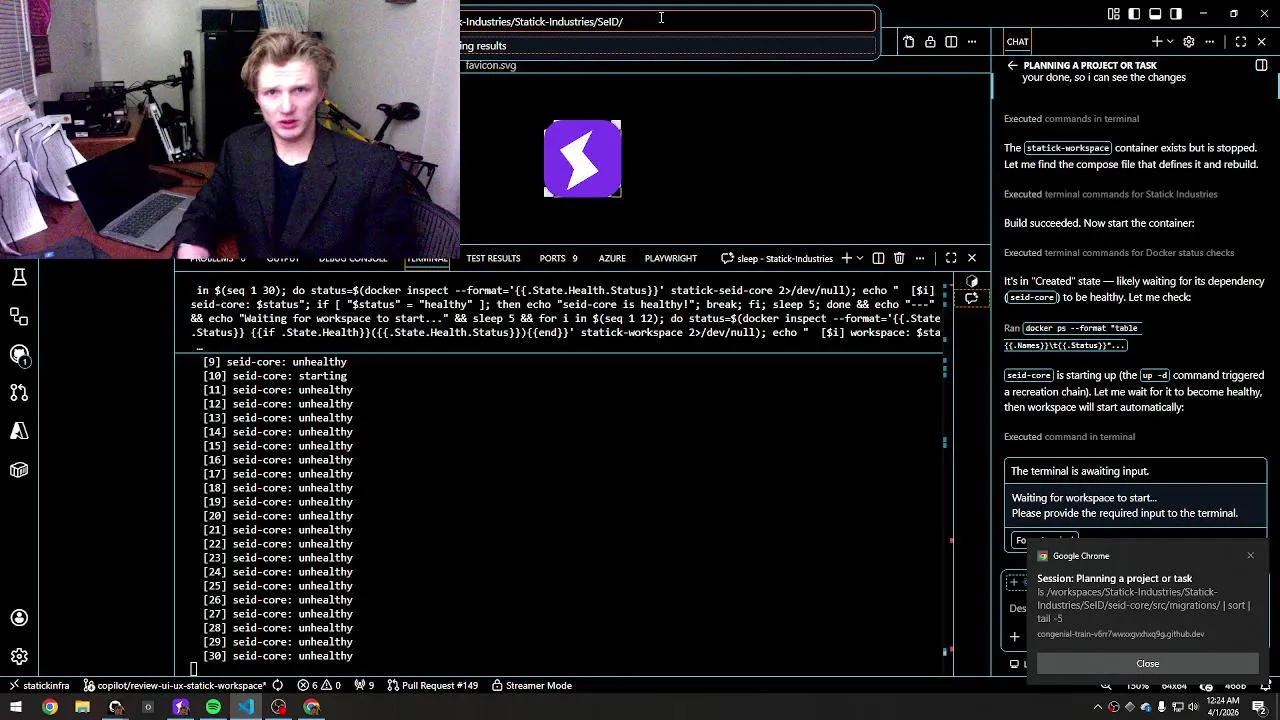
Task: Open branch copilot/review-ui-ux-statick-workspace
Action: click(174, 686)
